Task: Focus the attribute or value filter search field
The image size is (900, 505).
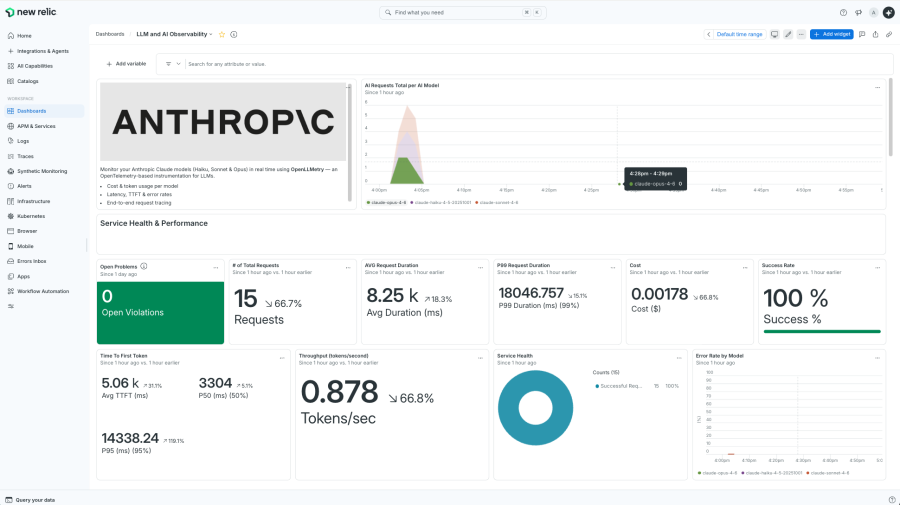Action: coord(538,64)
